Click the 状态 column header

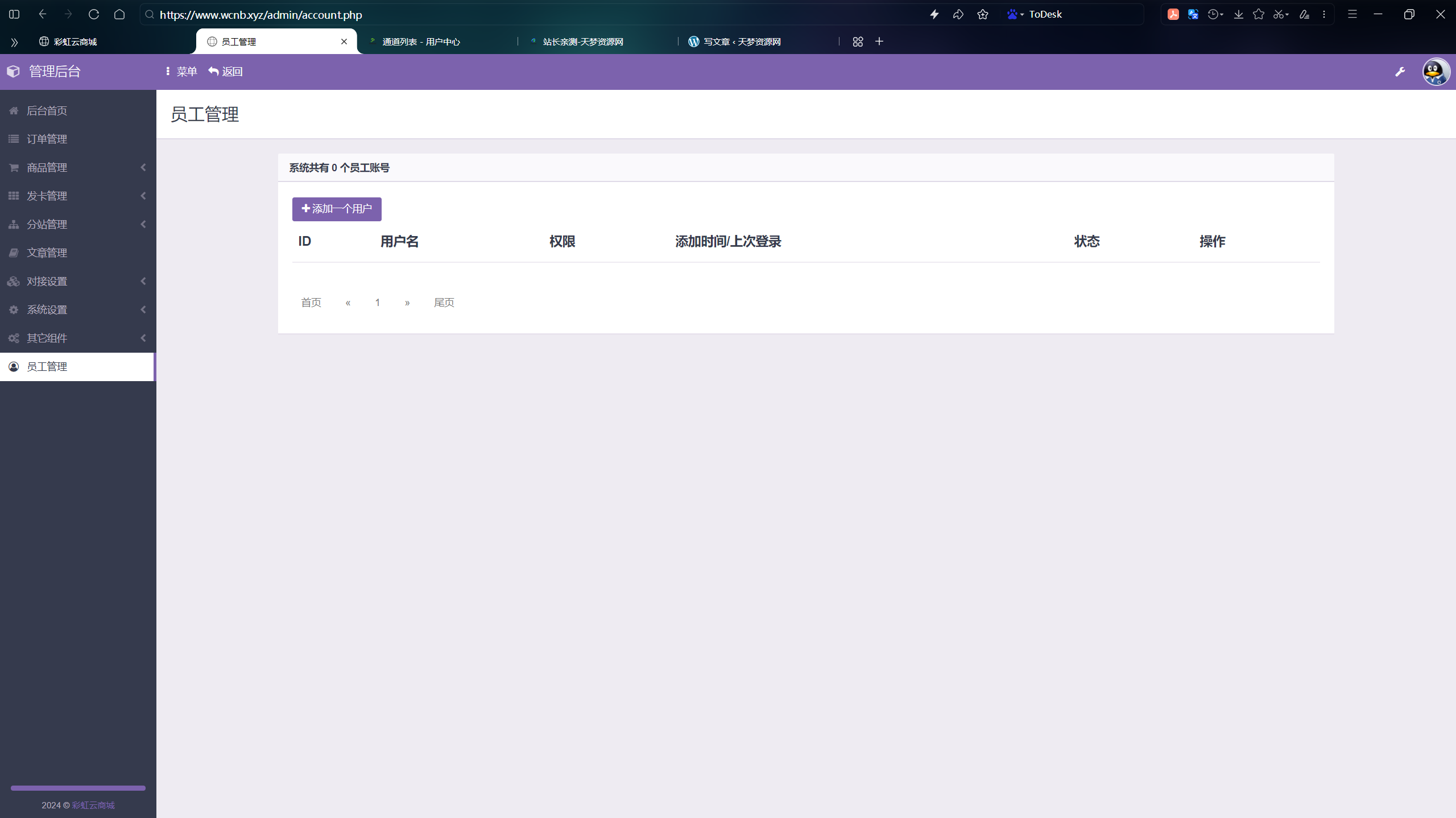coord(1087,242)
